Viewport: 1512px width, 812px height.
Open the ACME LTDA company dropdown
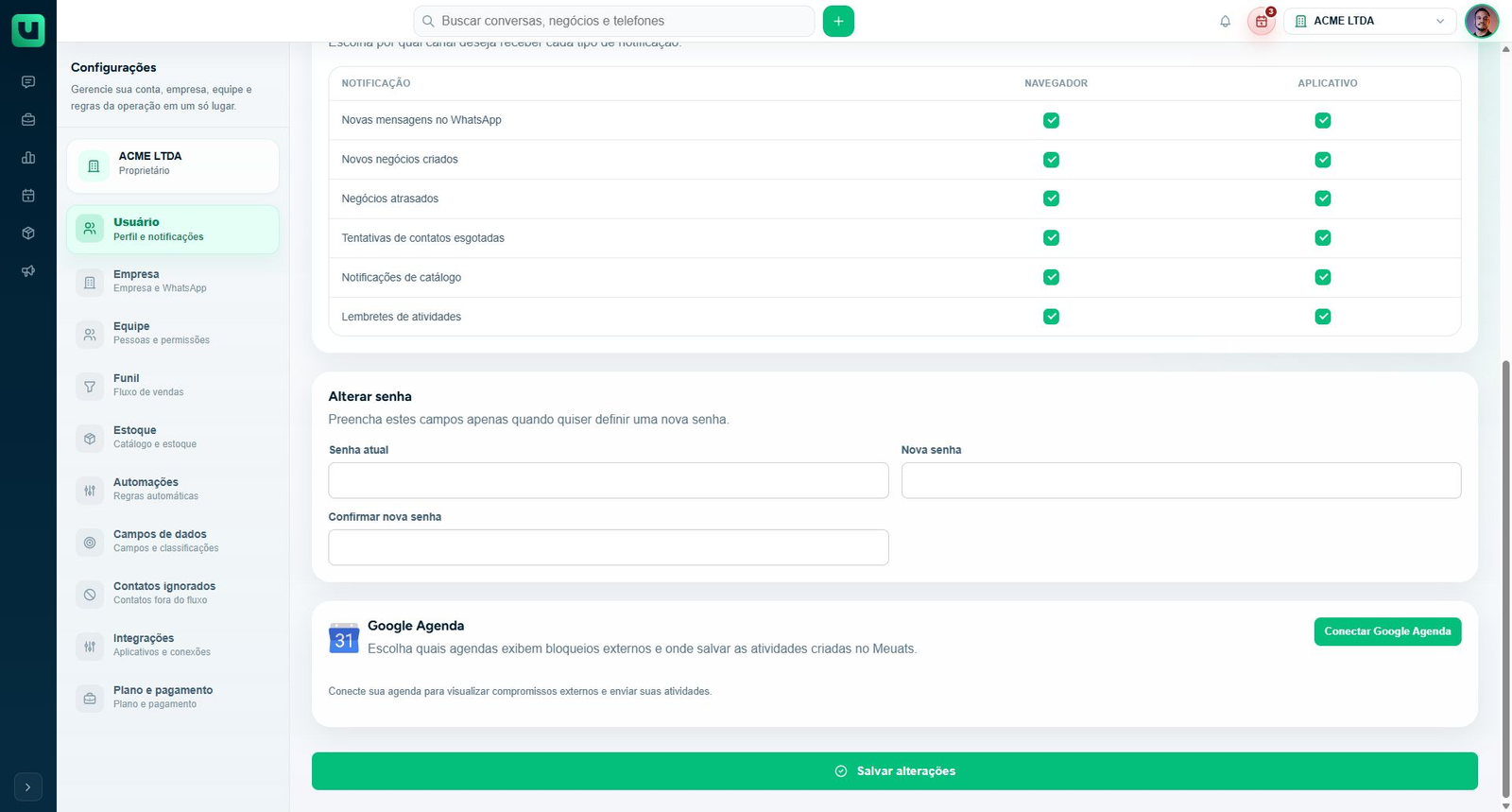click(x=1370, y=21)
